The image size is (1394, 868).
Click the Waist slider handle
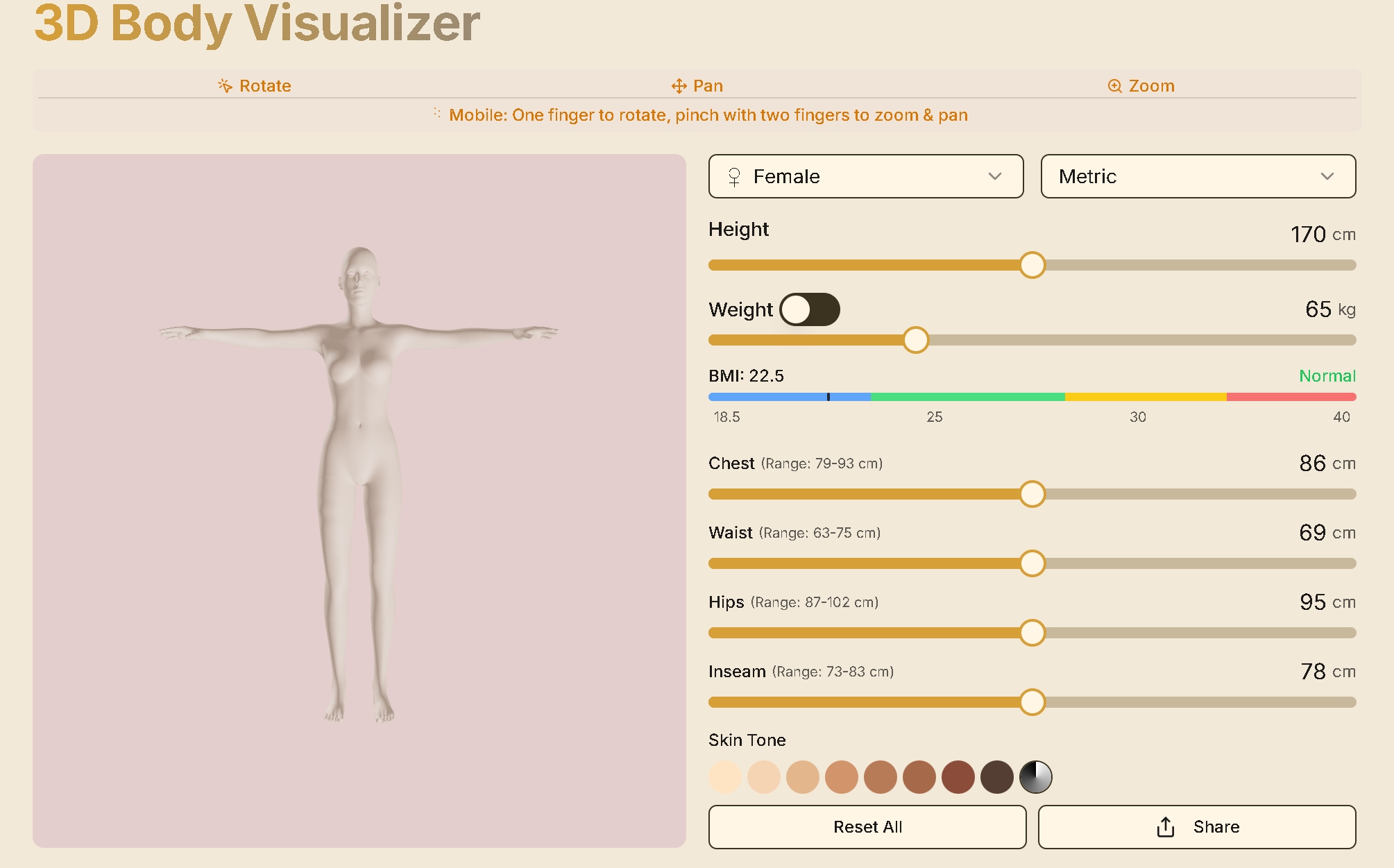point(1032,564)
